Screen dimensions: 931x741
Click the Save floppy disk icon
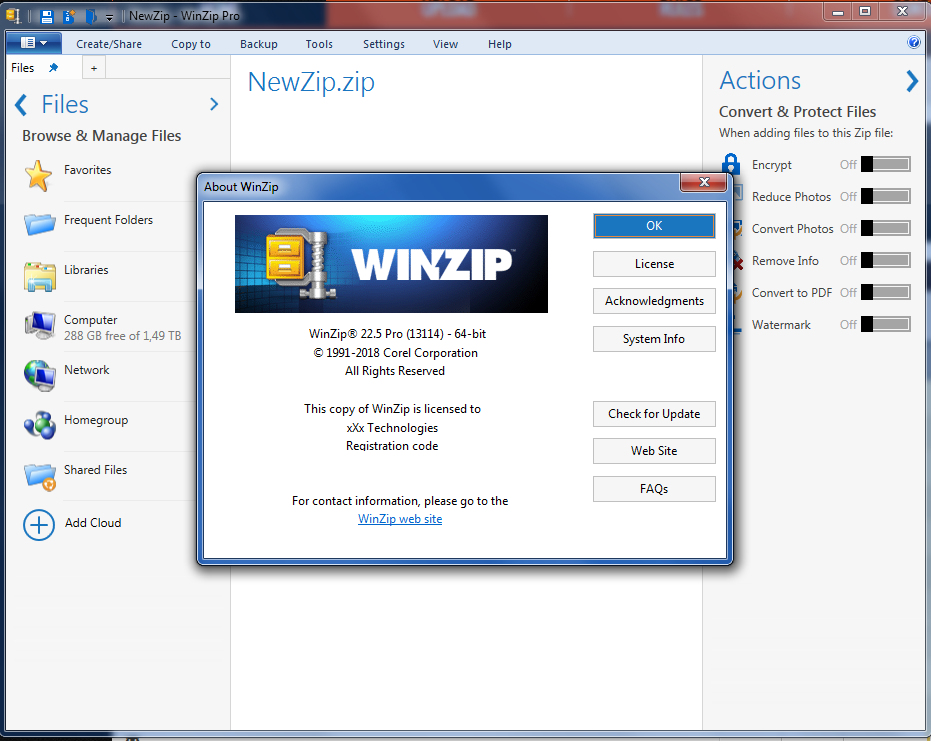click(47, 17)
